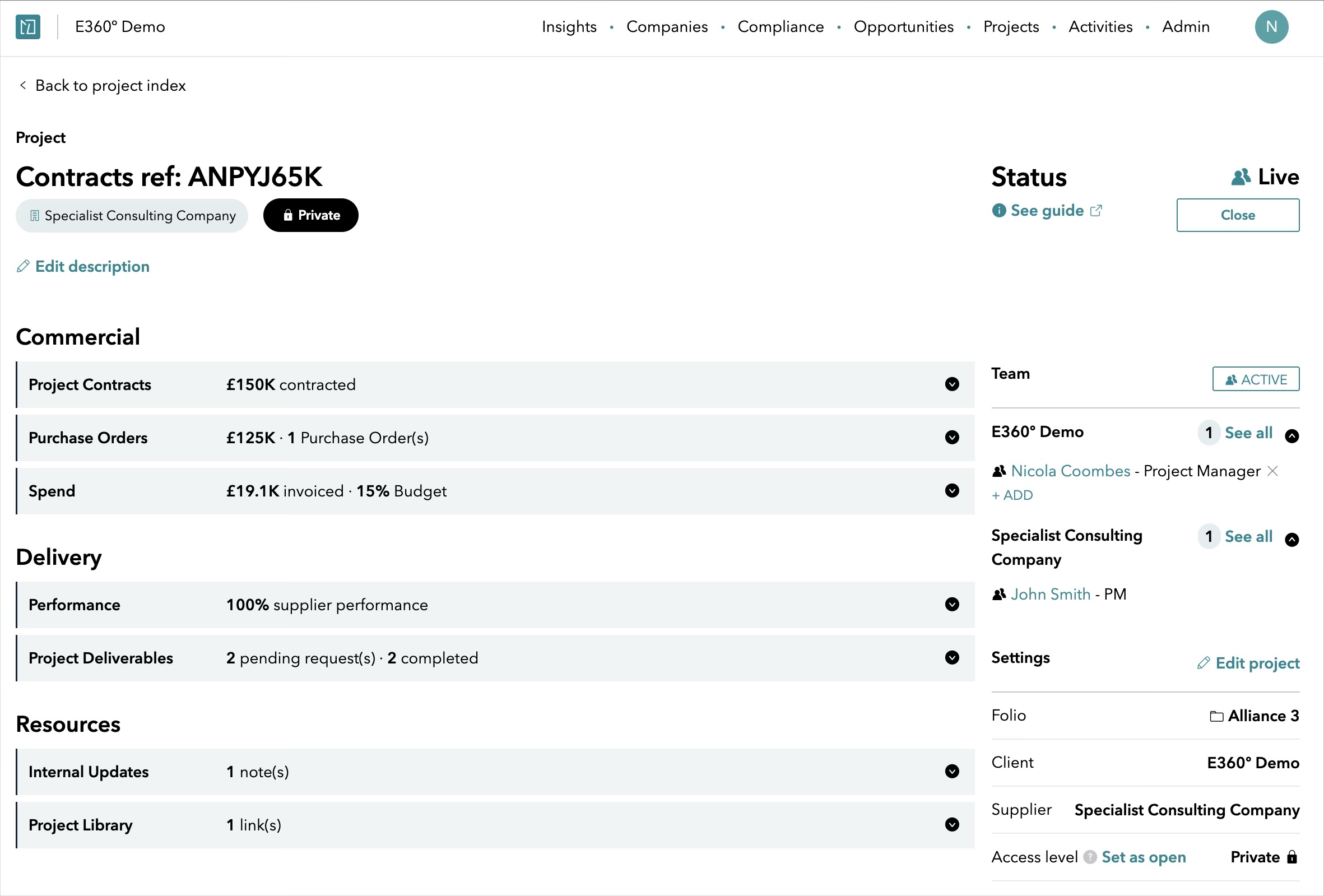Open the Activities menu
Viewport: 1324px width, 896px height.
[x=1100, y=27]
